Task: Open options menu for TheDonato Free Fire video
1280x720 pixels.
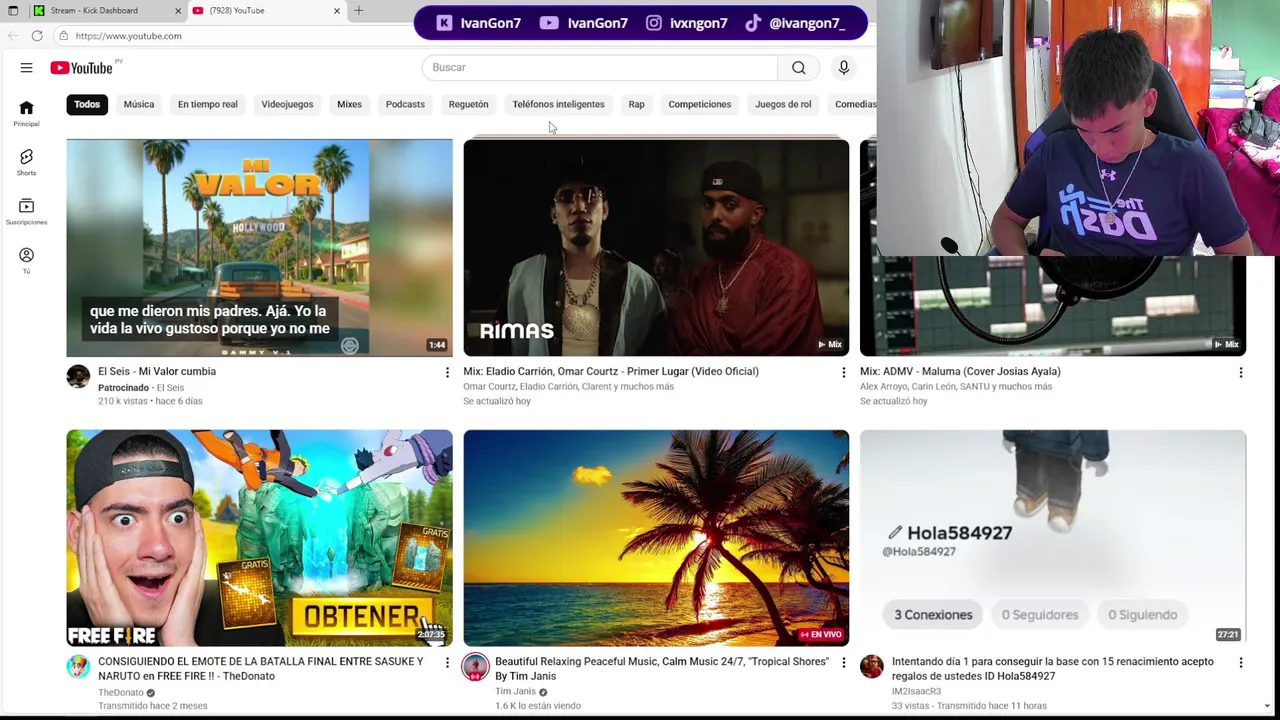Action: (x=447, y=662)
